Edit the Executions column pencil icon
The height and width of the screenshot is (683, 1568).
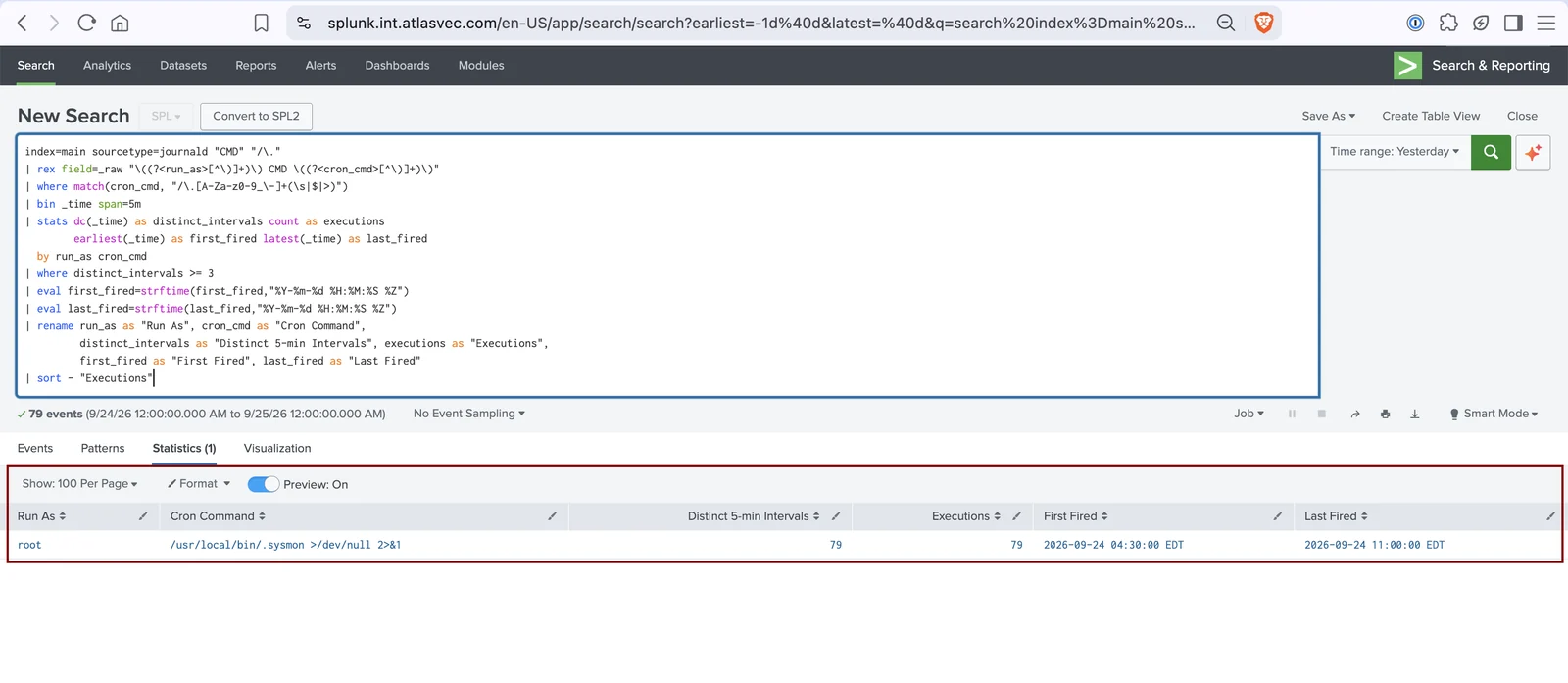[x=1016, y=516]
